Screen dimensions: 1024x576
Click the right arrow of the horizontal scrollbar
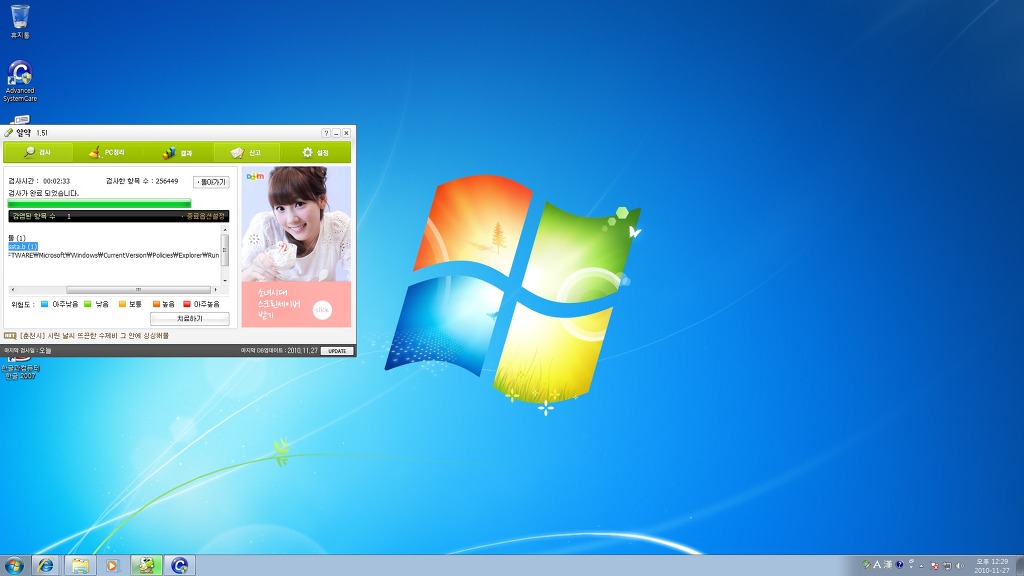coord(216,289)
